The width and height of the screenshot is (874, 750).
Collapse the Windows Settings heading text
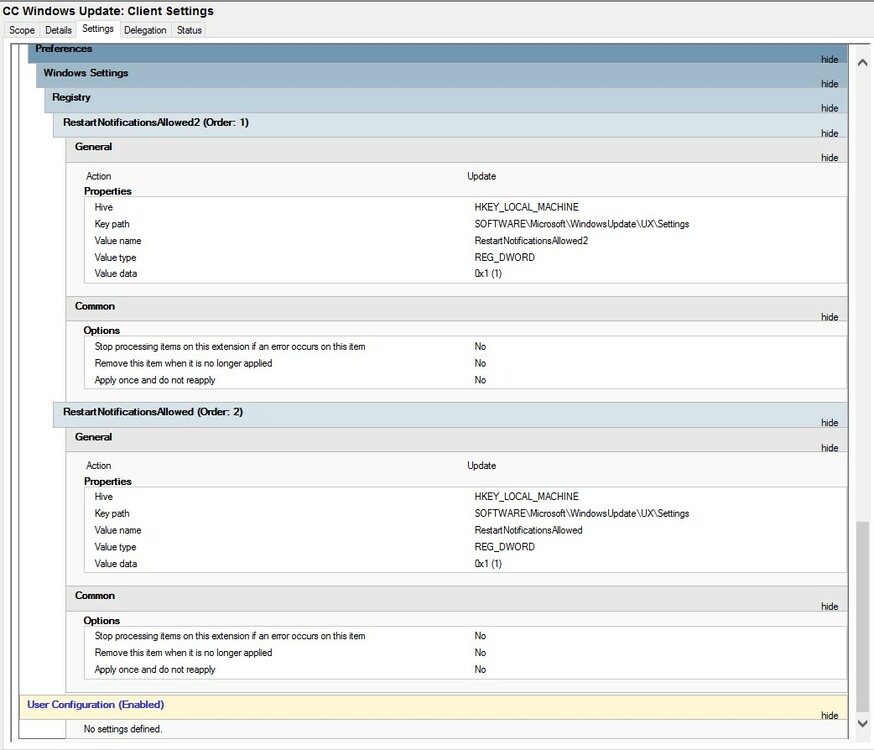click(x=85, y=73)
